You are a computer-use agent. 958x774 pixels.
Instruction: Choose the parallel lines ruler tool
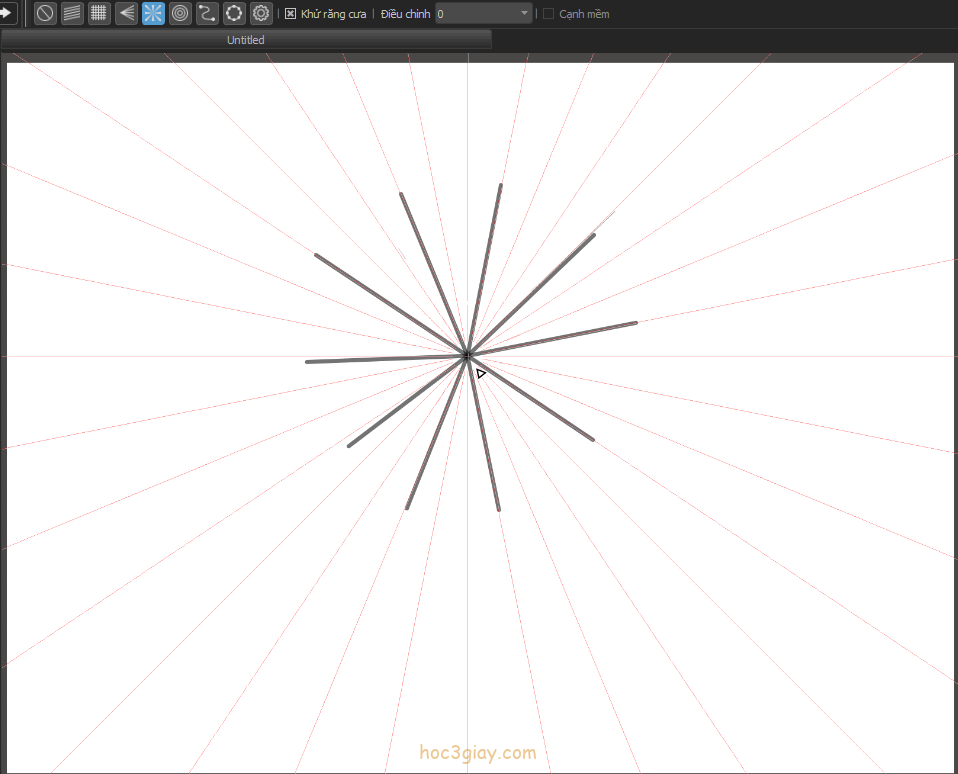pyautogui.click(x=72, y=13)
